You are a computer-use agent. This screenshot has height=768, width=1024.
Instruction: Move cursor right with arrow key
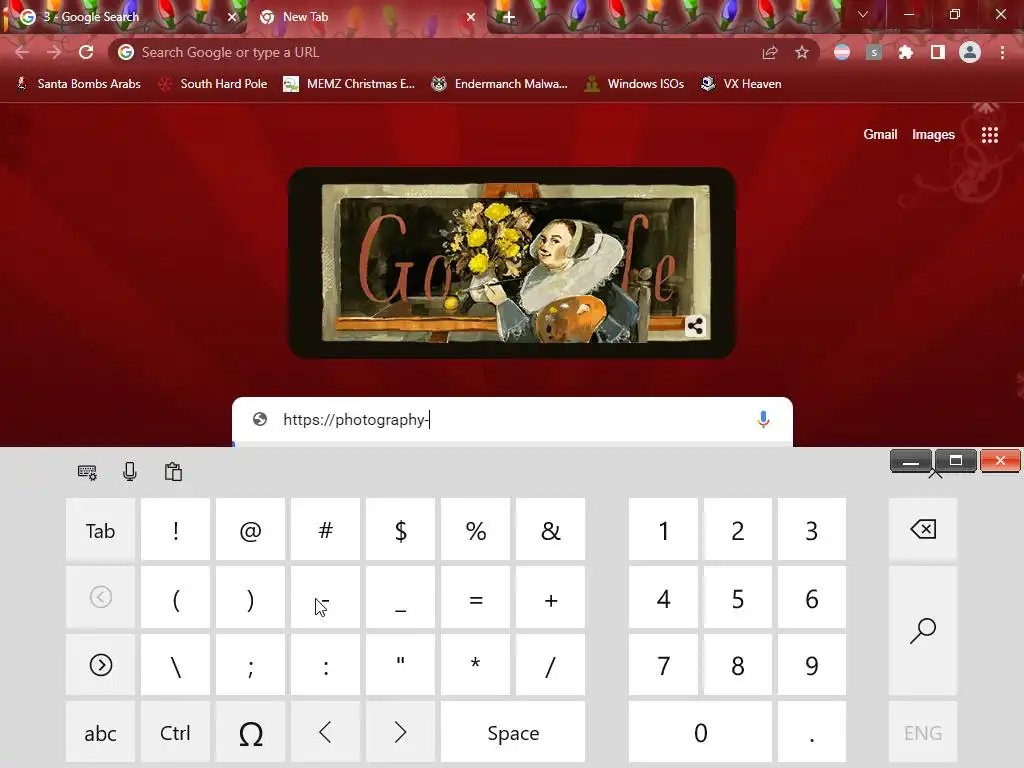point(400,733)
